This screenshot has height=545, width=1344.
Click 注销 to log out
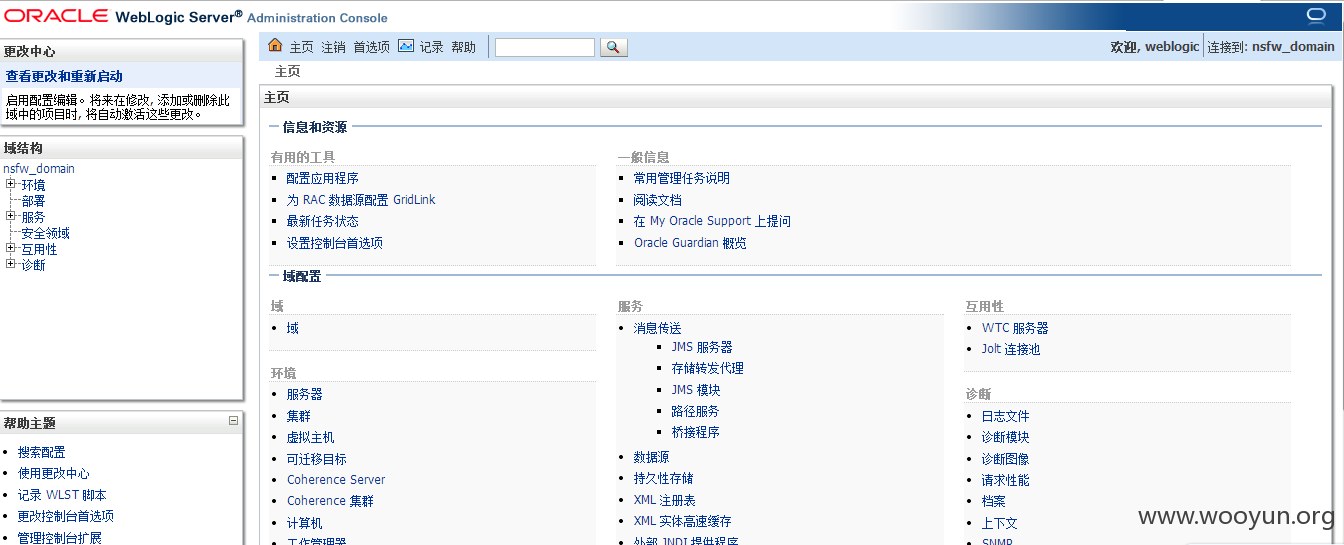(x=333, y=47)
